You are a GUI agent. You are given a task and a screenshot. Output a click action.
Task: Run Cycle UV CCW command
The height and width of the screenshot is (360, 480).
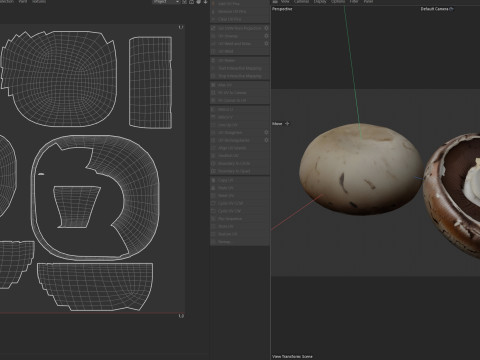click(x=240, y=203)
